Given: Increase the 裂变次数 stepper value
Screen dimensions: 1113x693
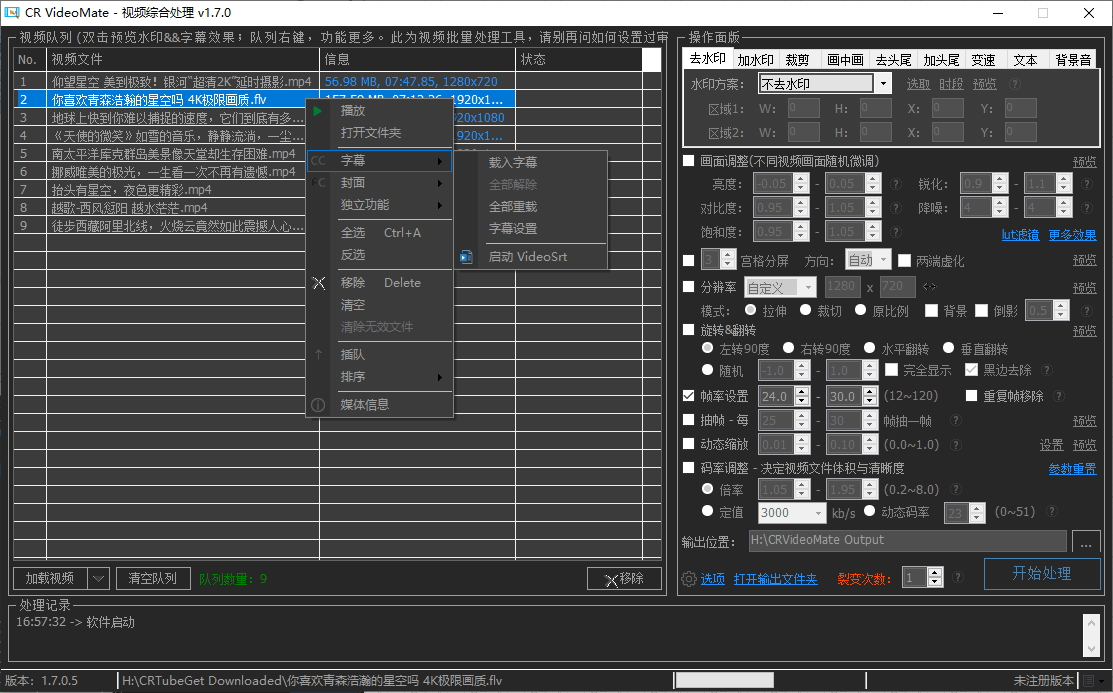Looking at the screenshot, I should click(x=935, y=573).
